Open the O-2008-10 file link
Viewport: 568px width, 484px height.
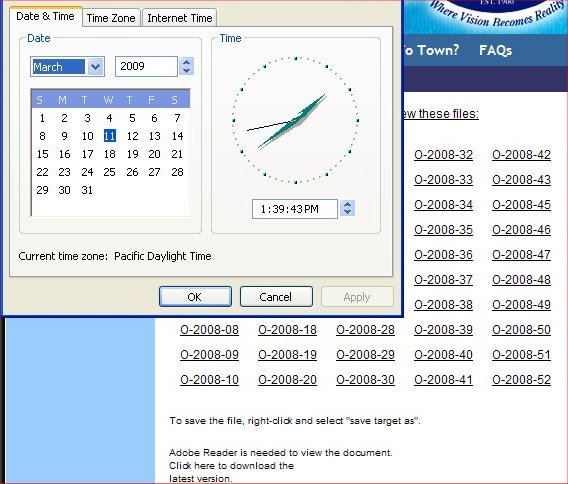click(x=209, y=380)
